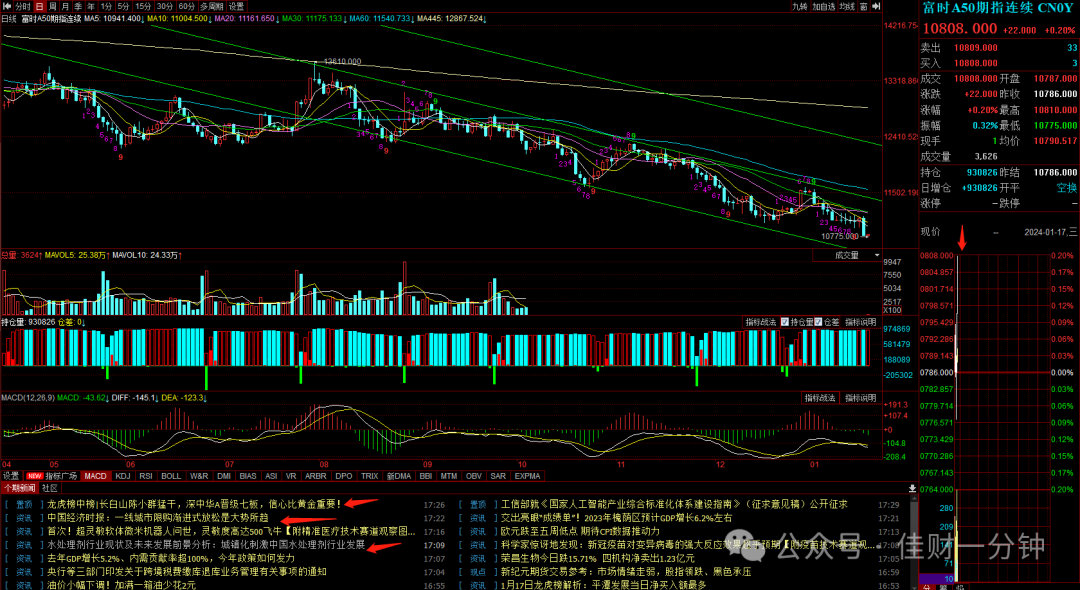Toggle the 仓差 checkbox
The width and height of the screenshot is (1080, 590).
click(x=827, y=322)
